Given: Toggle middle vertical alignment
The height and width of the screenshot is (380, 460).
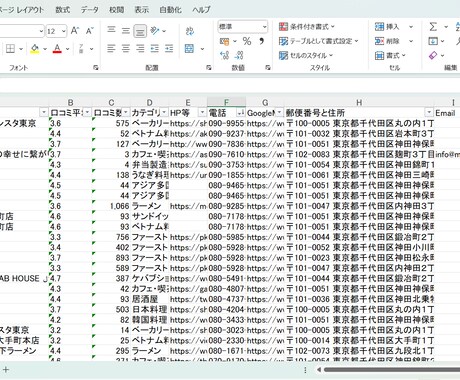Looking at the screenshot, I should pos(126,31).
